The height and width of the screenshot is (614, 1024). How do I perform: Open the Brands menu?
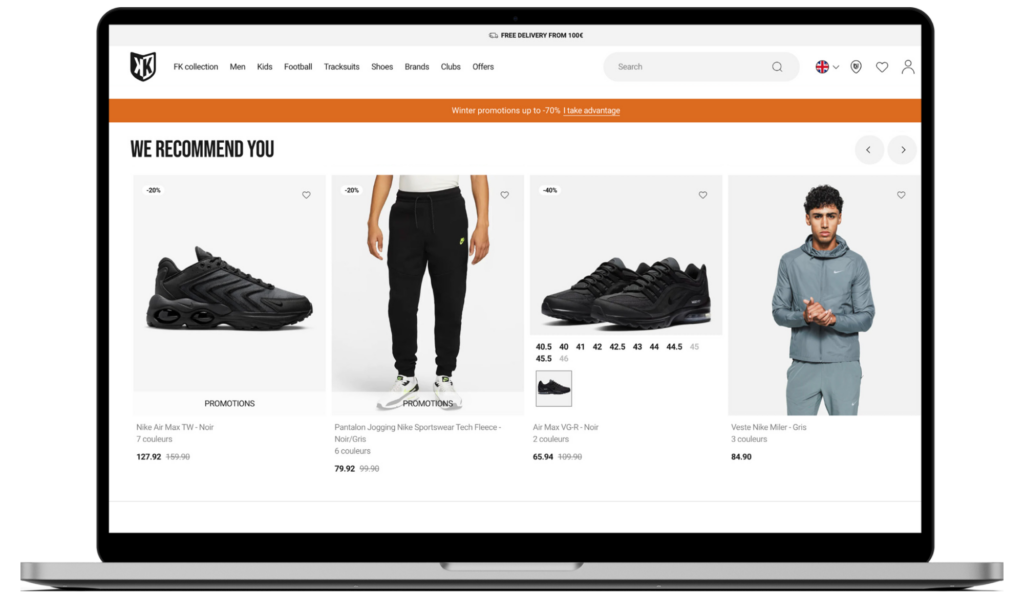click(417, 67)
